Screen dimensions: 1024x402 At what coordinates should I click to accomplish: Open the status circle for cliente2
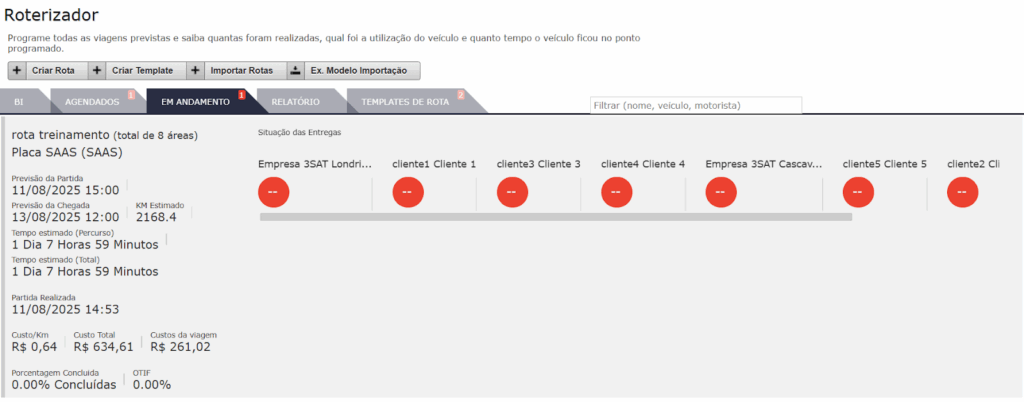point(962,192)
